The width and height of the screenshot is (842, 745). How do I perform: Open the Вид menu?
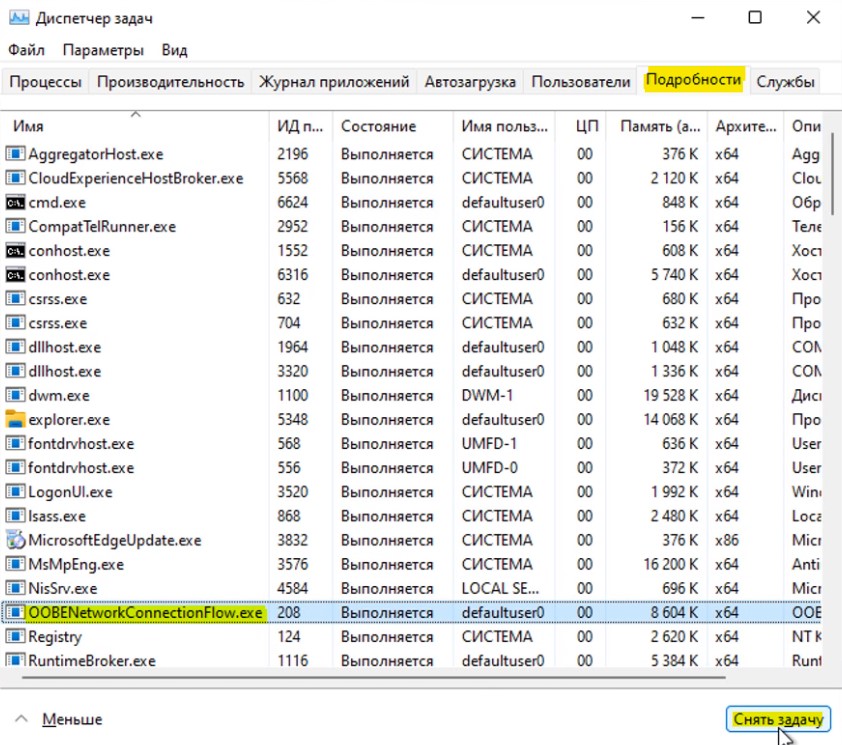[x=175, y=50]
